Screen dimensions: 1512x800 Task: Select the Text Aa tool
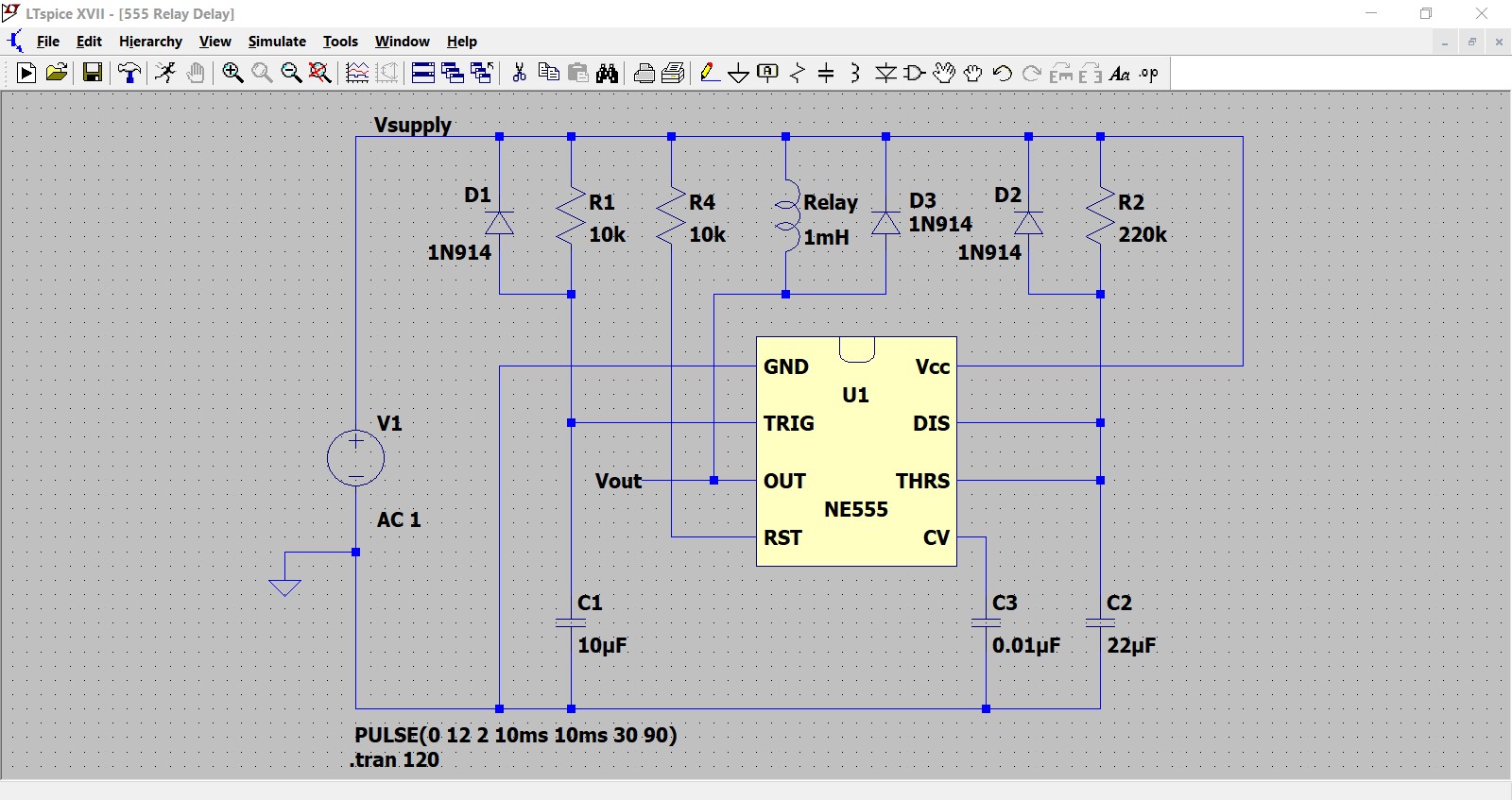click(1120, 73)
